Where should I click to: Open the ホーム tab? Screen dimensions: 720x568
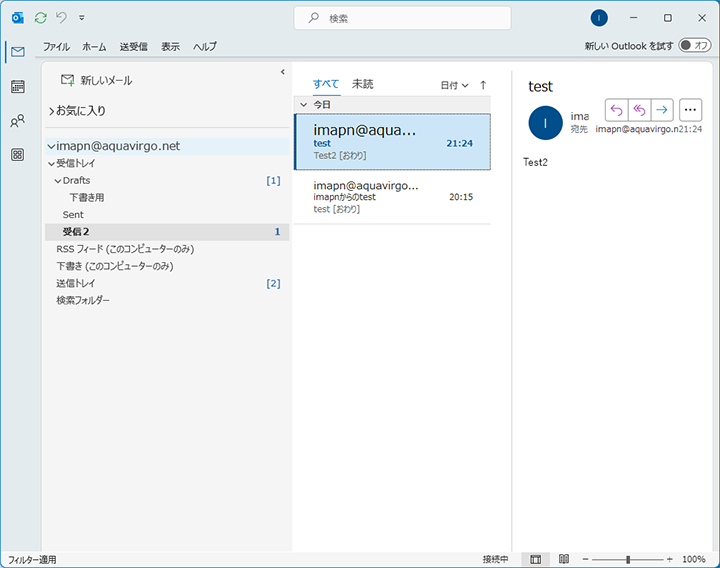94,46
